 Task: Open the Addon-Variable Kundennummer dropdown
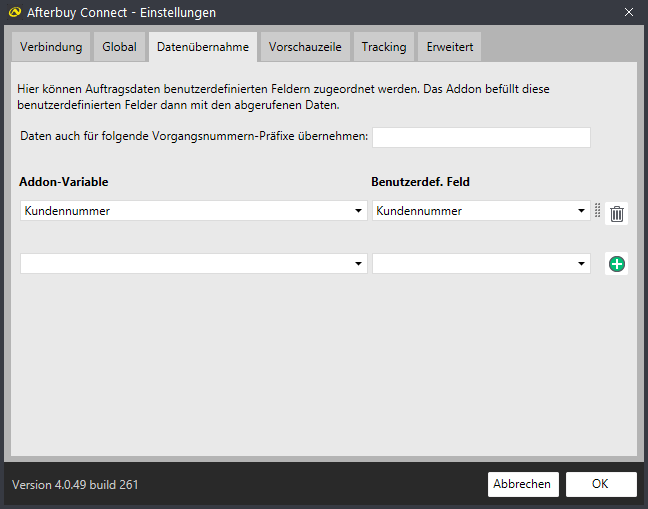point(194,211)
